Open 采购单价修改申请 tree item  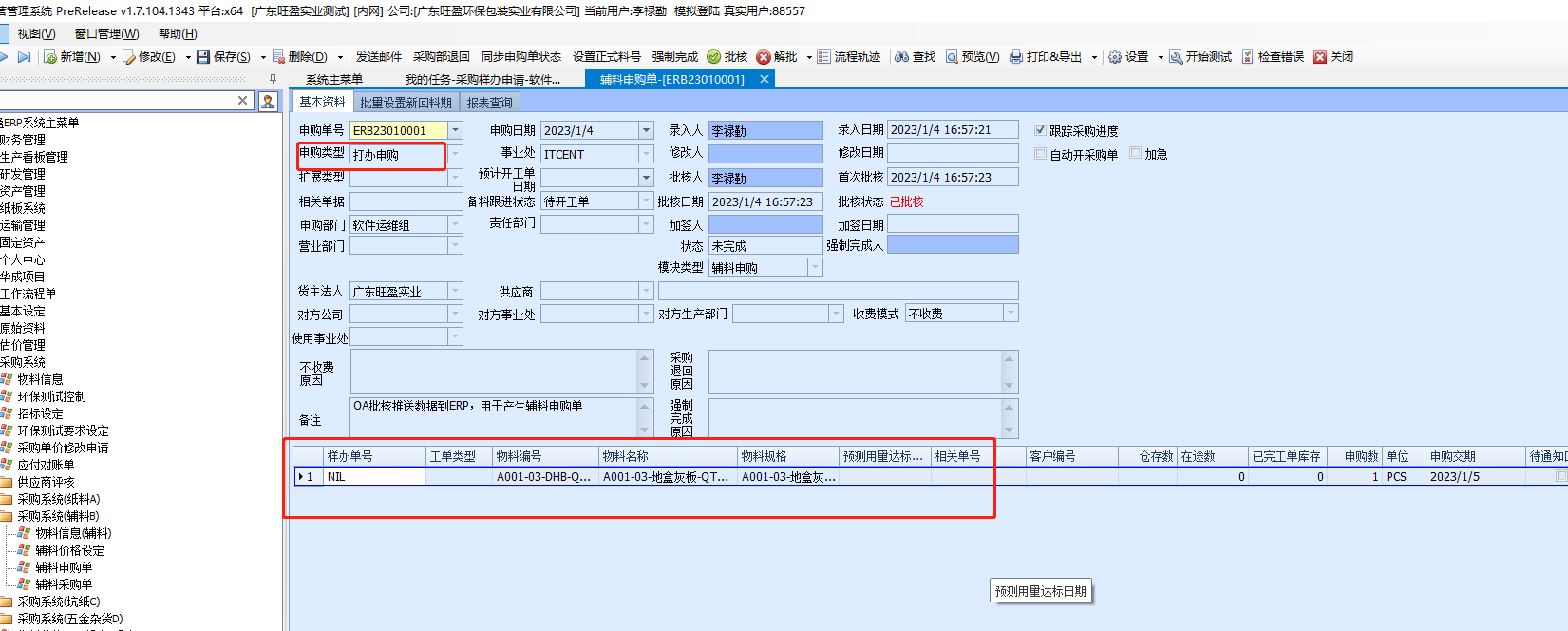(63, 448)
